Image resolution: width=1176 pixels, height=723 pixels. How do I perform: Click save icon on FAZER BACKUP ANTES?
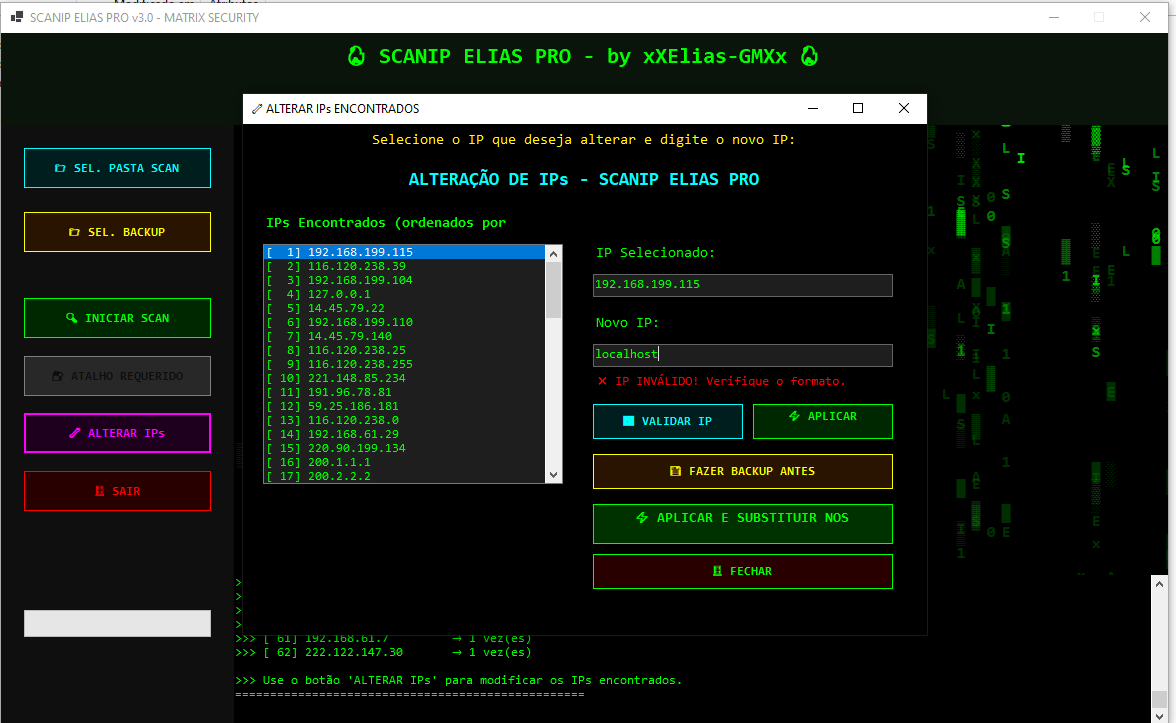(675, 471)
